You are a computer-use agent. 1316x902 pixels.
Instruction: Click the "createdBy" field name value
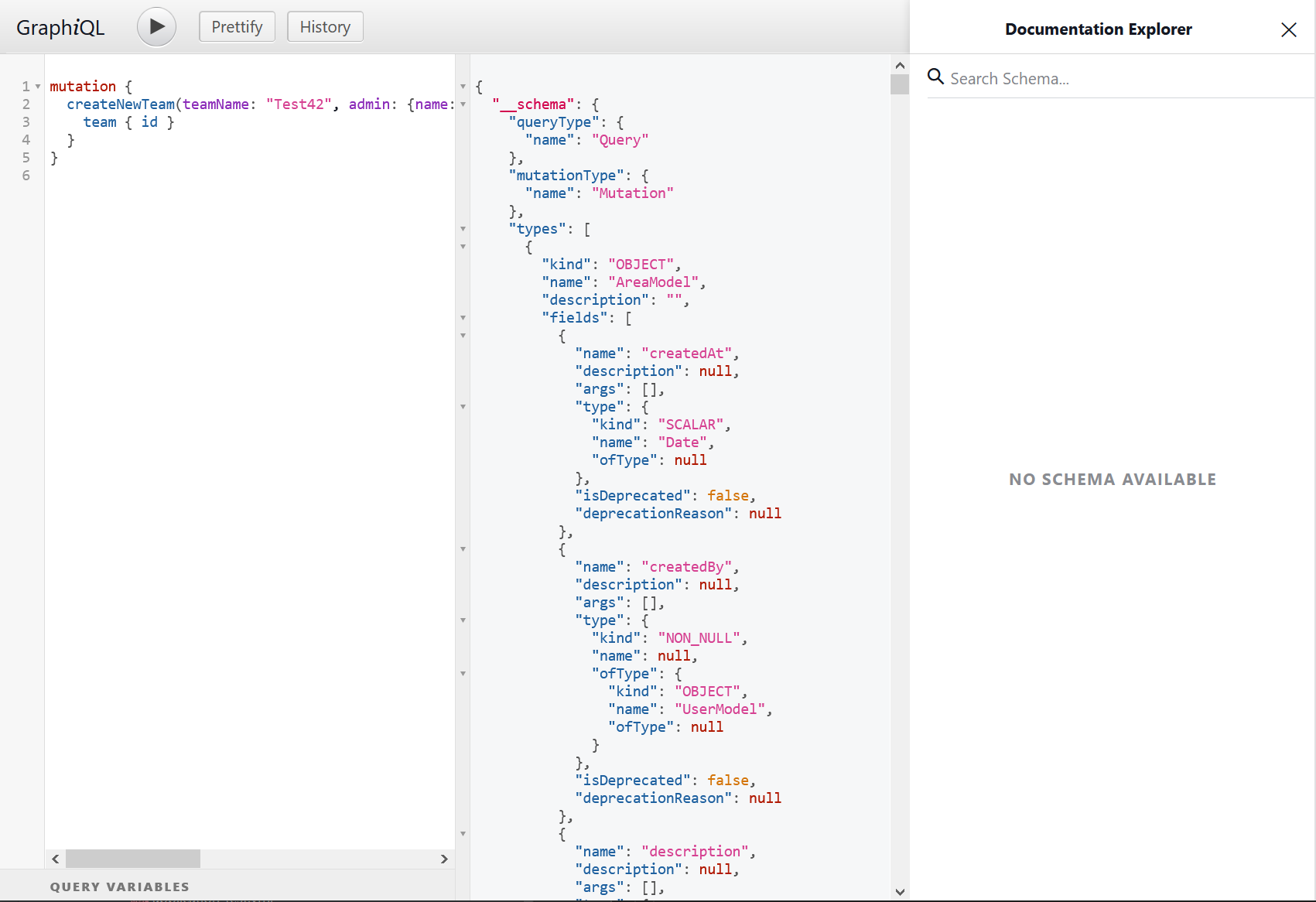(687, 567)
